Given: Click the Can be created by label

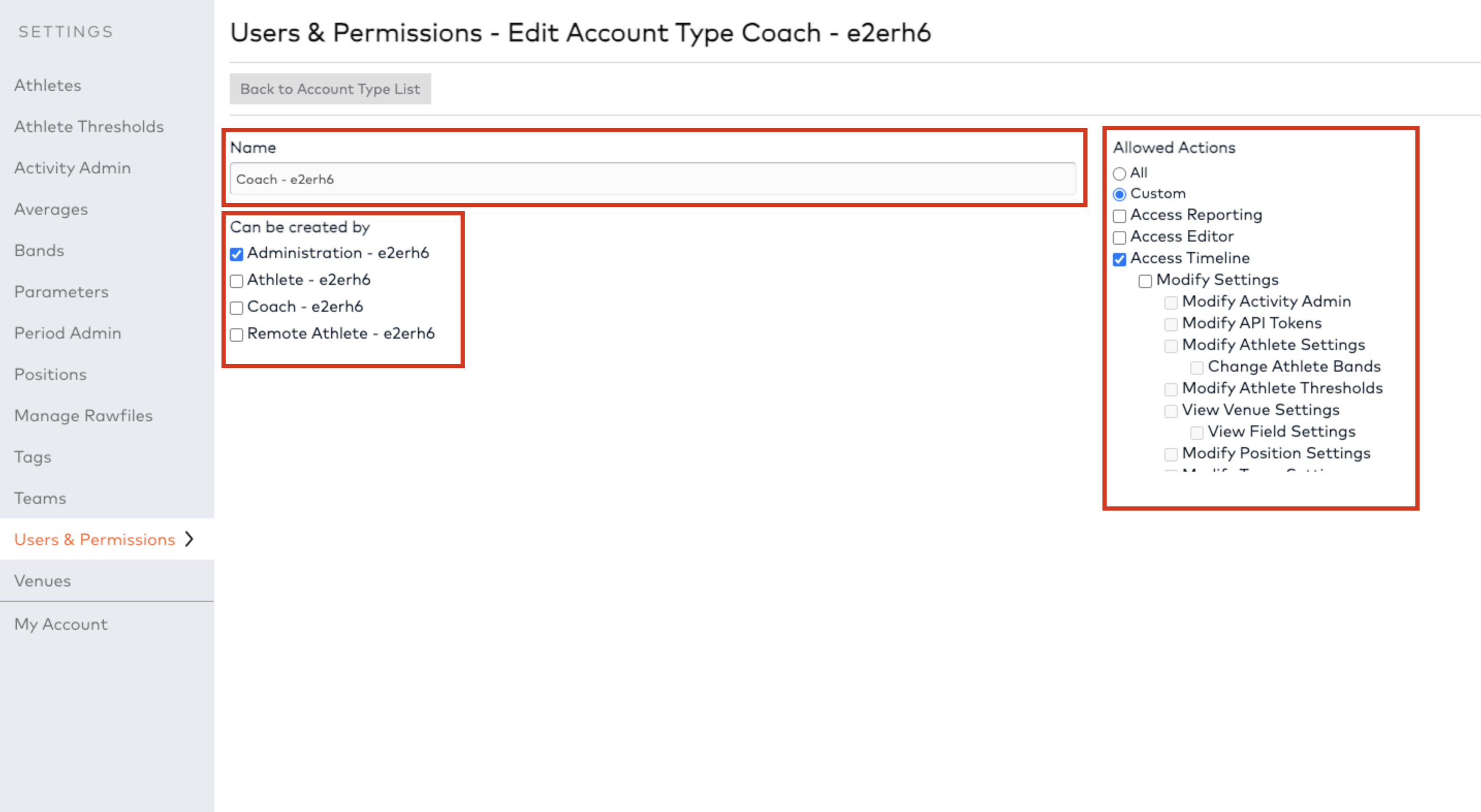Looking at the screenshot, I should coord(300,228).
